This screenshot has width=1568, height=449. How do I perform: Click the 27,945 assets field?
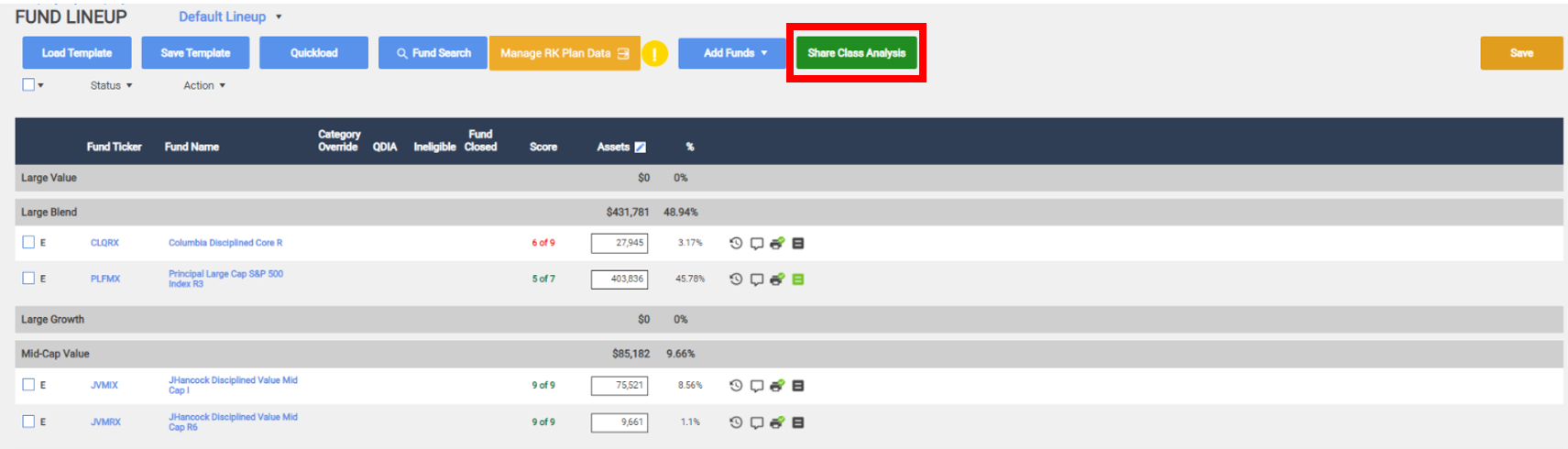coord(620,243)
